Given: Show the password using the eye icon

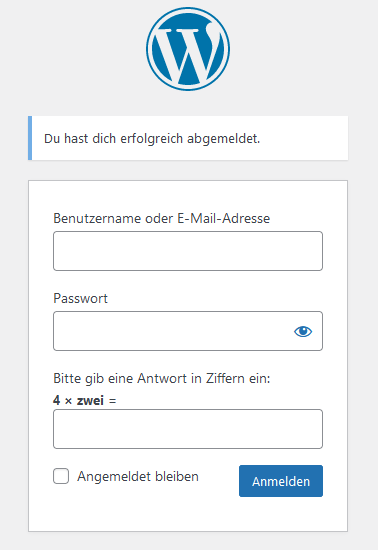Looking at the screenshot, I should [x=303, y=331].
